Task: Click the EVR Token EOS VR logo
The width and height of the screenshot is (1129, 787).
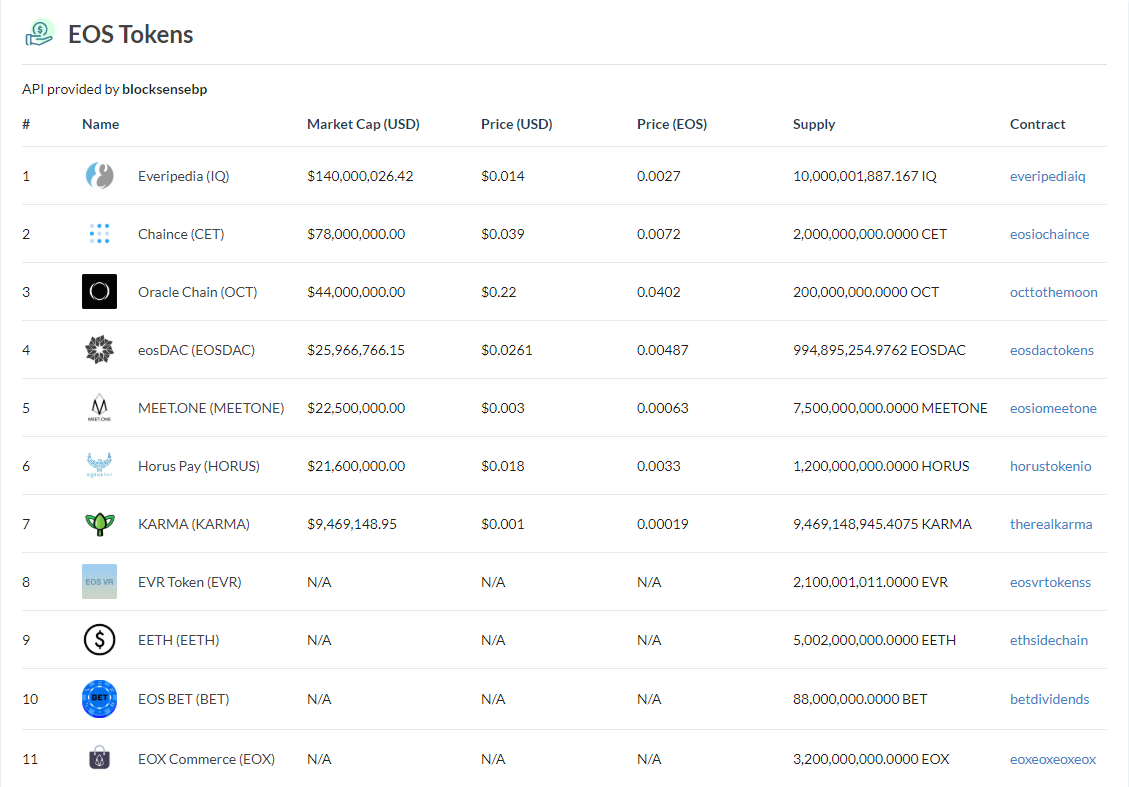Action: point(99,582)
